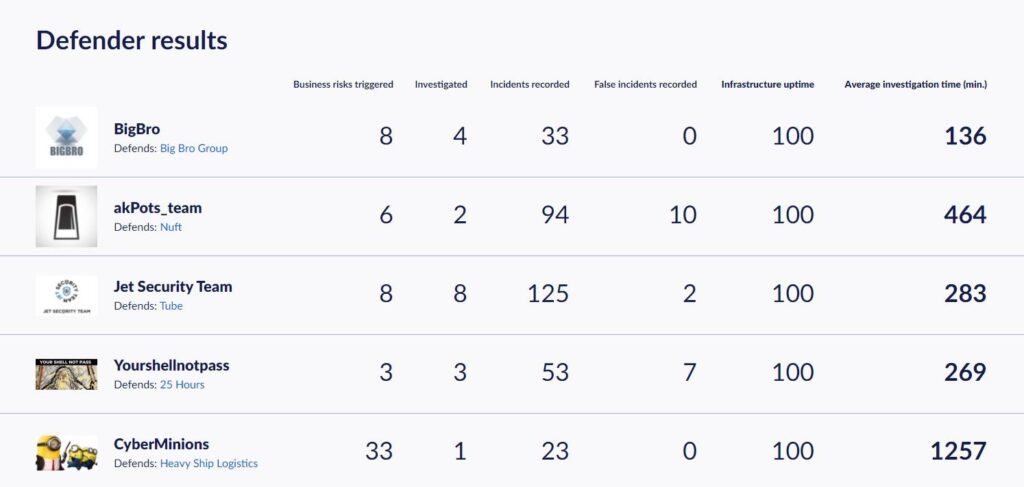This screenshot has width=1024, height=487.
Task: Click the Jet Security Team logo
Action: tap(66, 295)
